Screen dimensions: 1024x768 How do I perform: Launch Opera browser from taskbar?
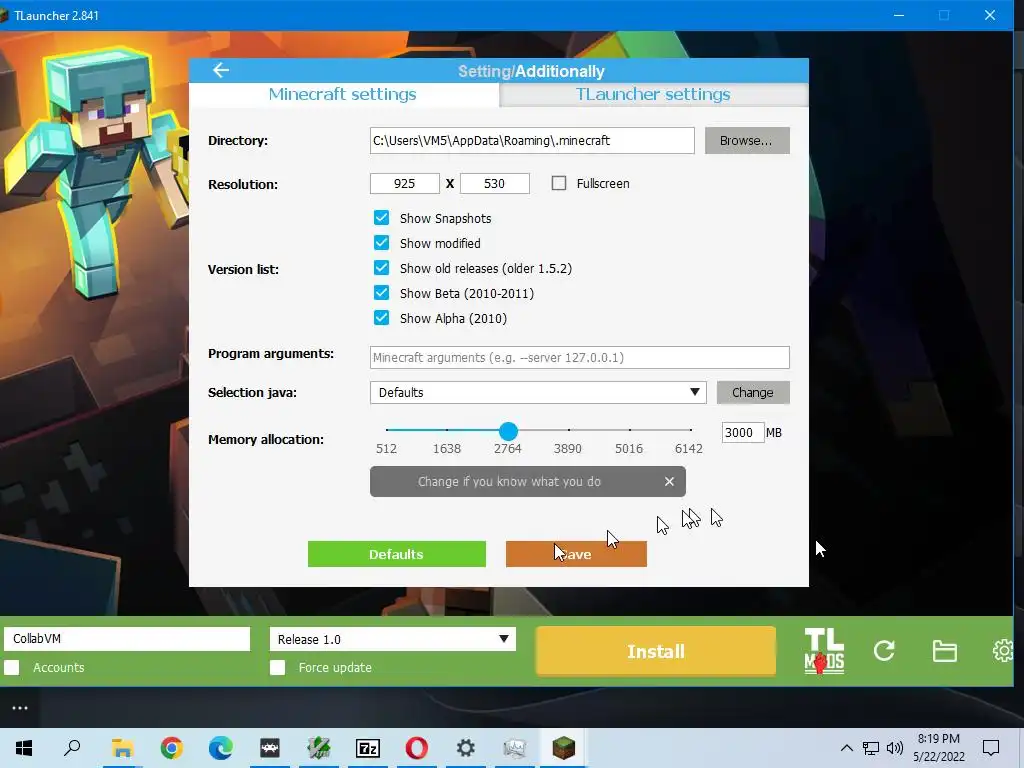(417, 748)
